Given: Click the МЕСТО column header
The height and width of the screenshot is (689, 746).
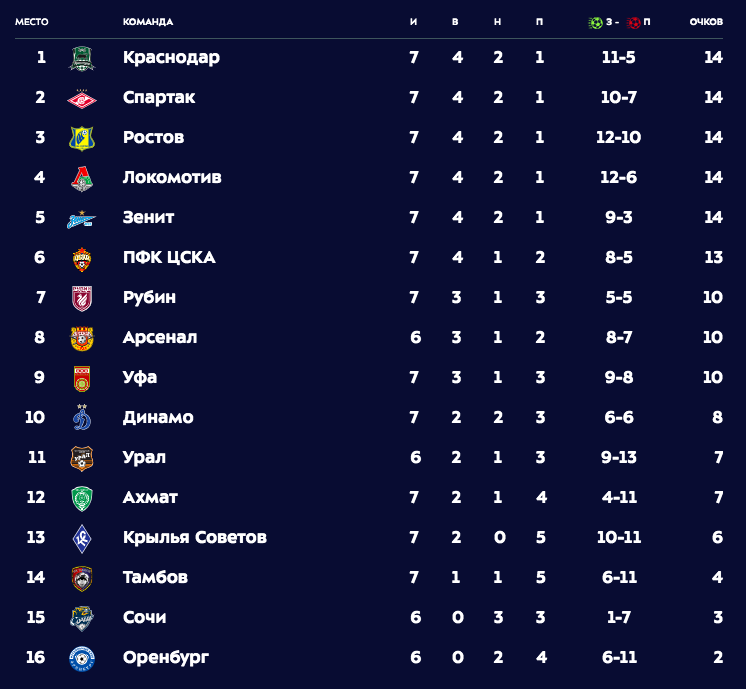Looking at the screenshot, I should click(x=32, y=22).
